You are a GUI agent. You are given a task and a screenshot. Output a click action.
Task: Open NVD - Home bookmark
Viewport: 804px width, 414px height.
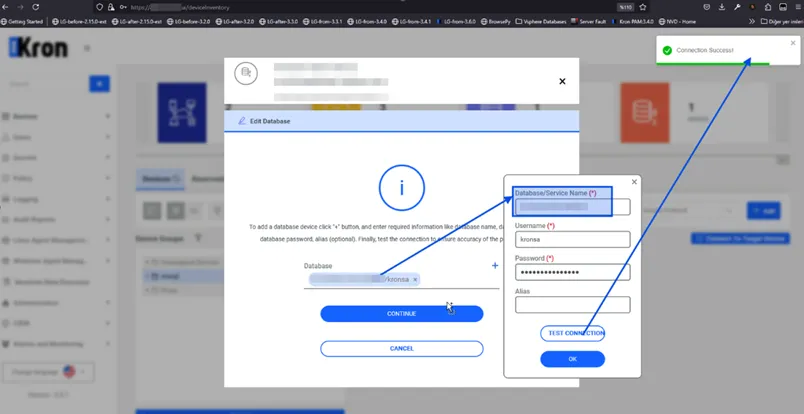click(x=677, y=22)
